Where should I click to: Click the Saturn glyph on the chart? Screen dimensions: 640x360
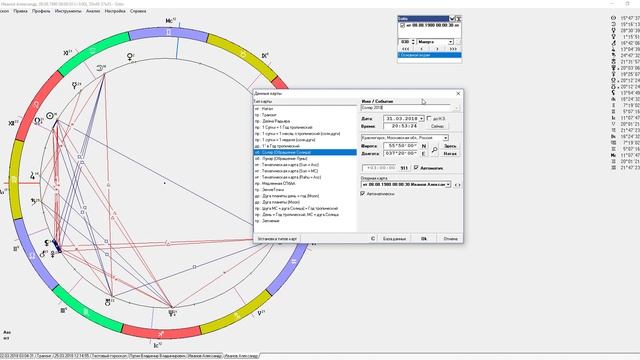33,201
